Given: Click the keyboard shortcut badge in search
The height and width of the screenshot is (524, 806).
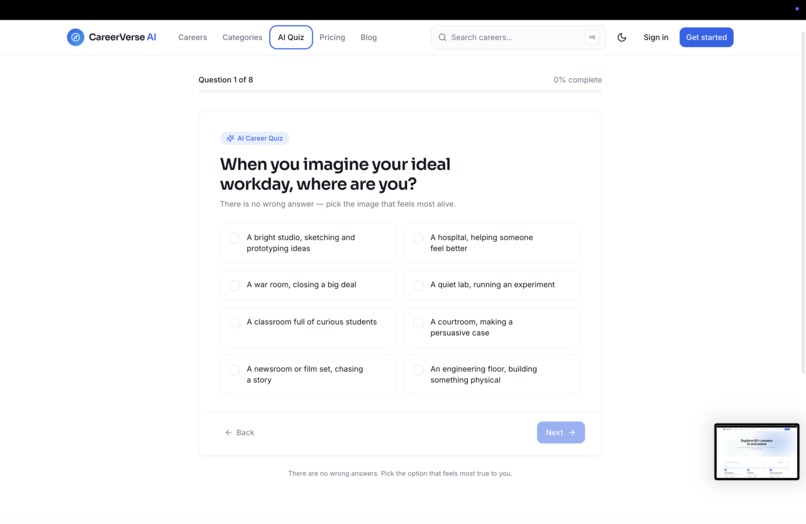Looking at the screenshot, I should point(592,37).
